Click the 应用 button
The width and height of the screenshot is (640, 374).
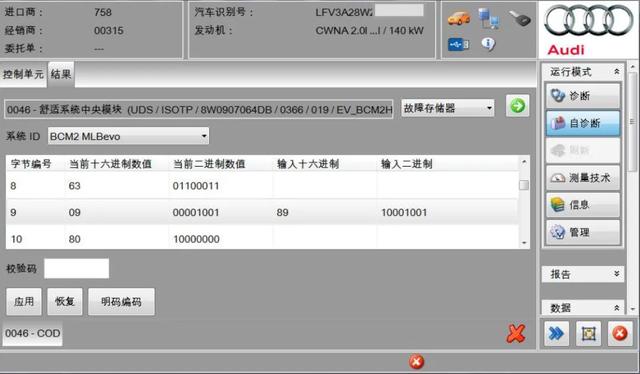coord(24,302)
